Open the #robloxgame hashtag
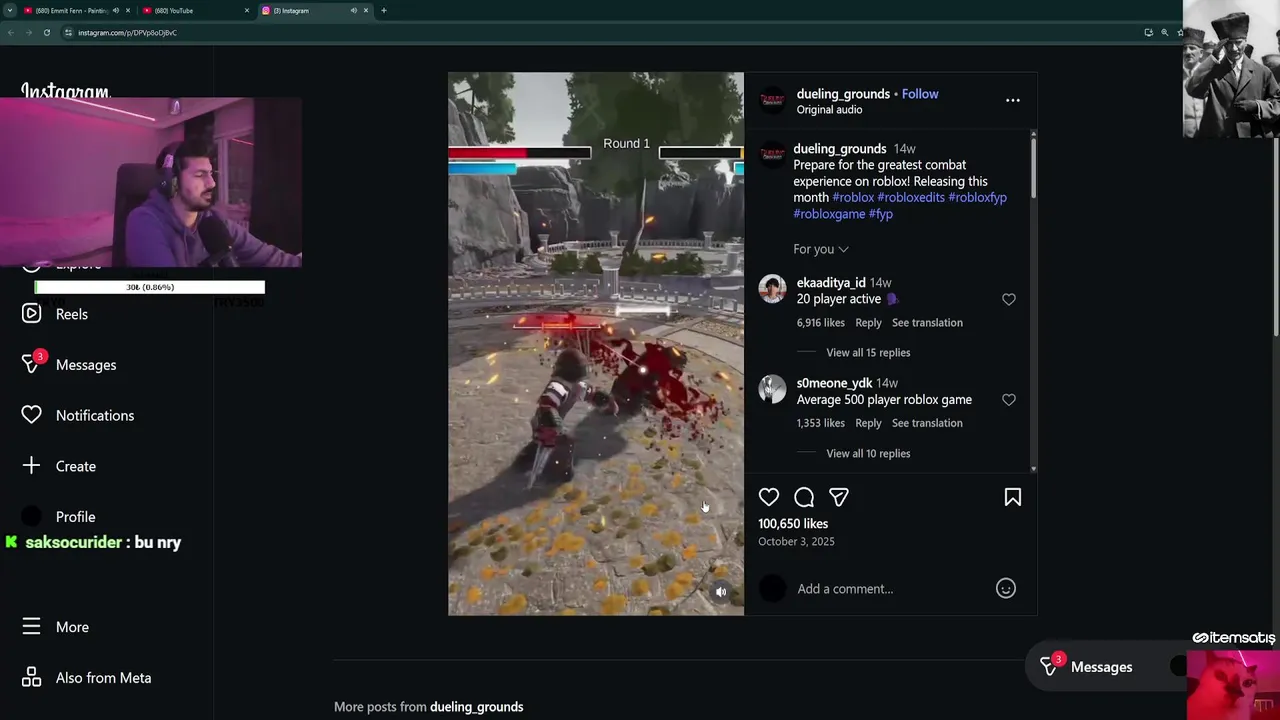Screen dimensions: 1280x720 click(829, 214)
